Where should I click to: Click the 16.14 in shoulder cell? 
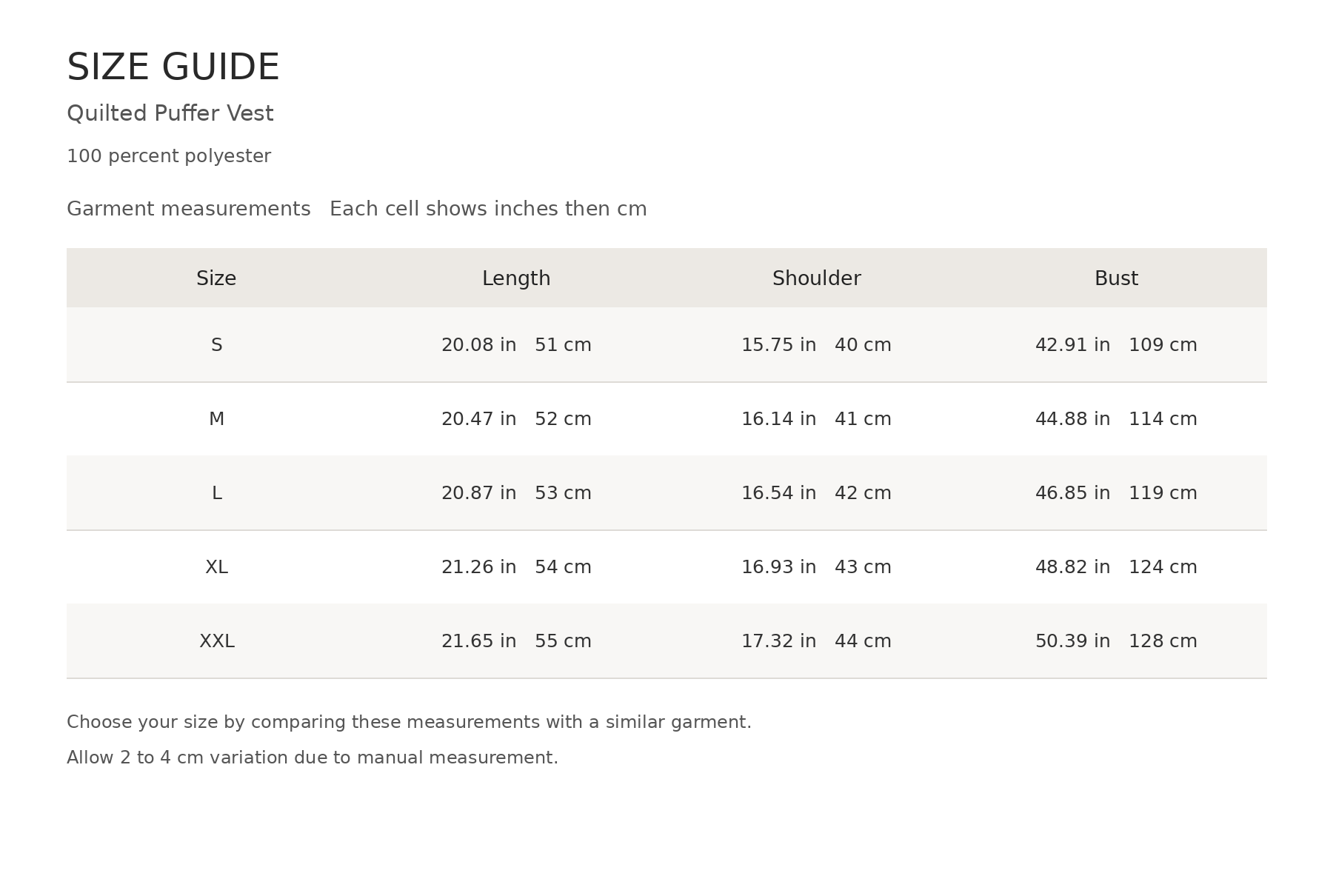(816, 419)
